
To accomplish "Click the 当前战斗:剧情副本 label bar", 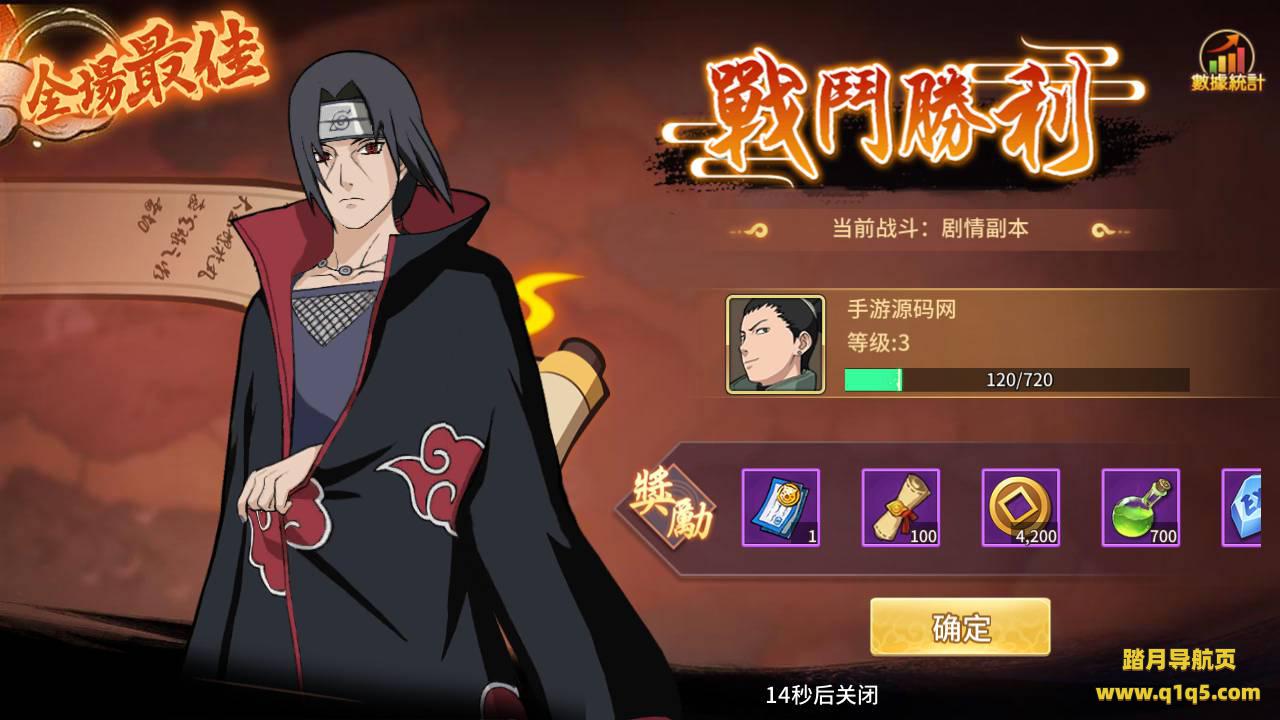I will (x=930, y=229).
